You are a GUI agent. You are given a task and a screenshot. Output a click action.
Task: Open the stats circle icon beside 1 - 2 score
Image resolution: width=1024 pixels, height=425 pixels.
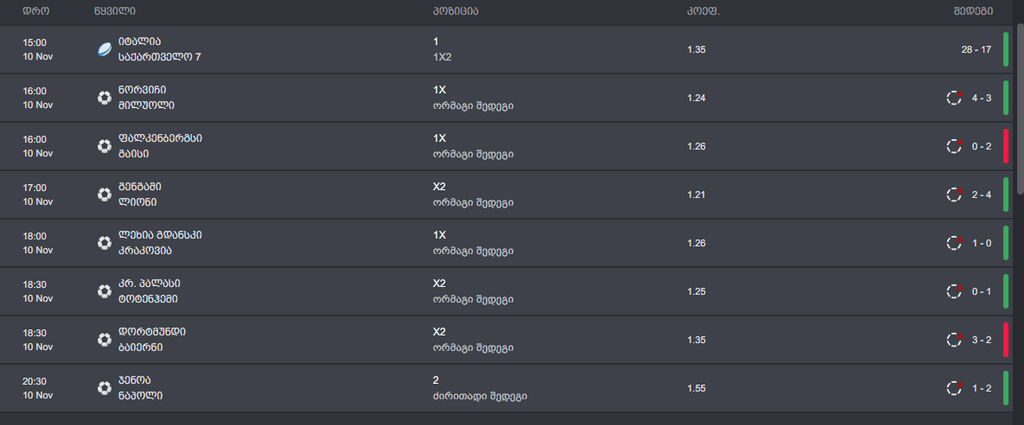pyautogui.click(x=954, y=388)
